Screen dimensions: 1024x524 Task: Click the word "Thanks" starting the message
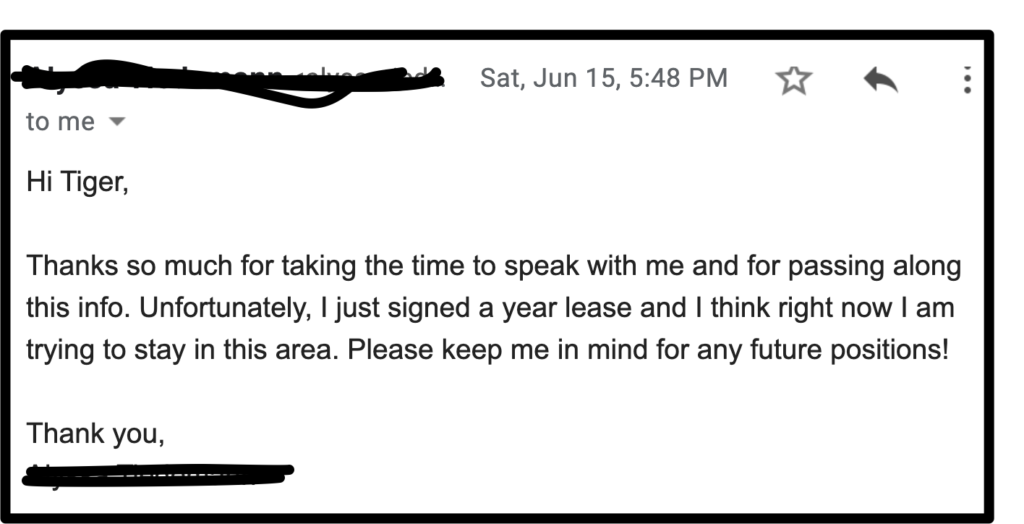click(72, 266)
